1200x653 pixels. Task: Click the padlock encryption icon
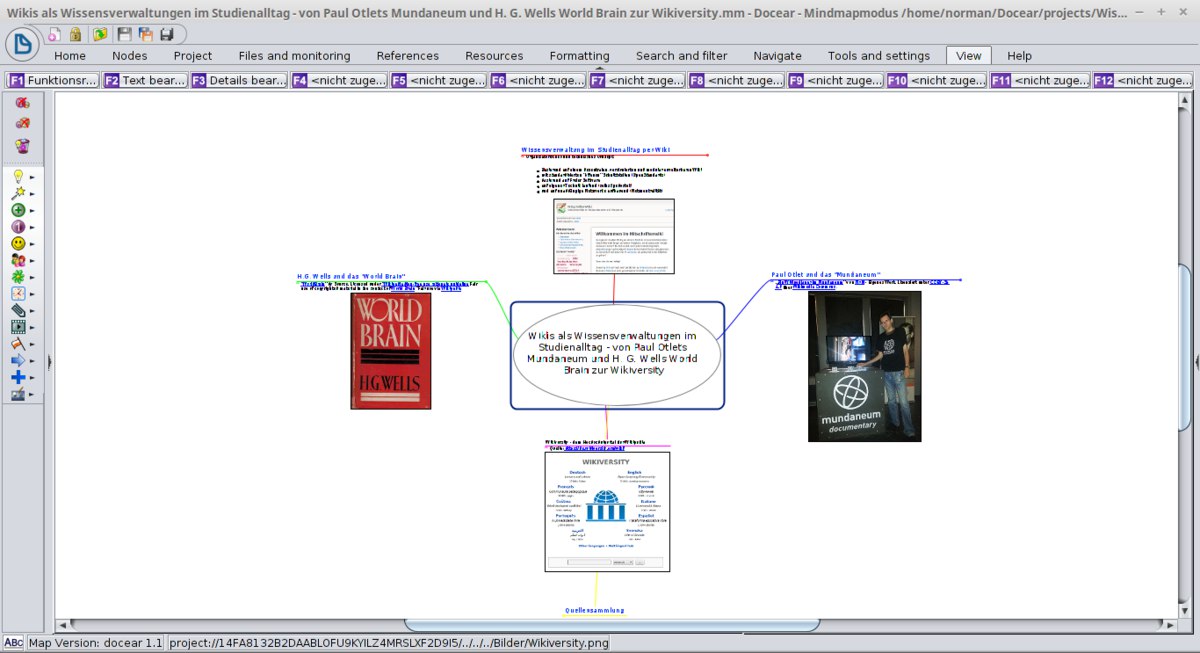(76, 34)
